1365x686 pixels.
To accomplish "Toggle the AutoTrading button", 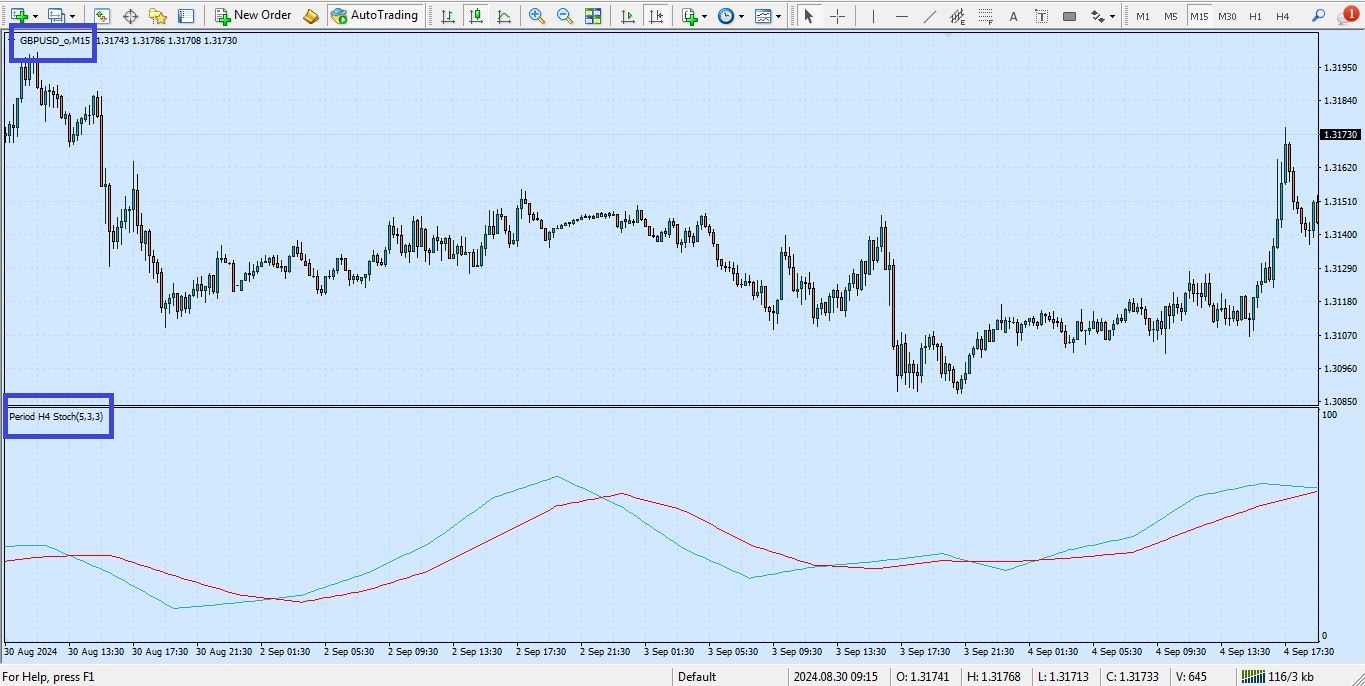I will click(374, 16).
